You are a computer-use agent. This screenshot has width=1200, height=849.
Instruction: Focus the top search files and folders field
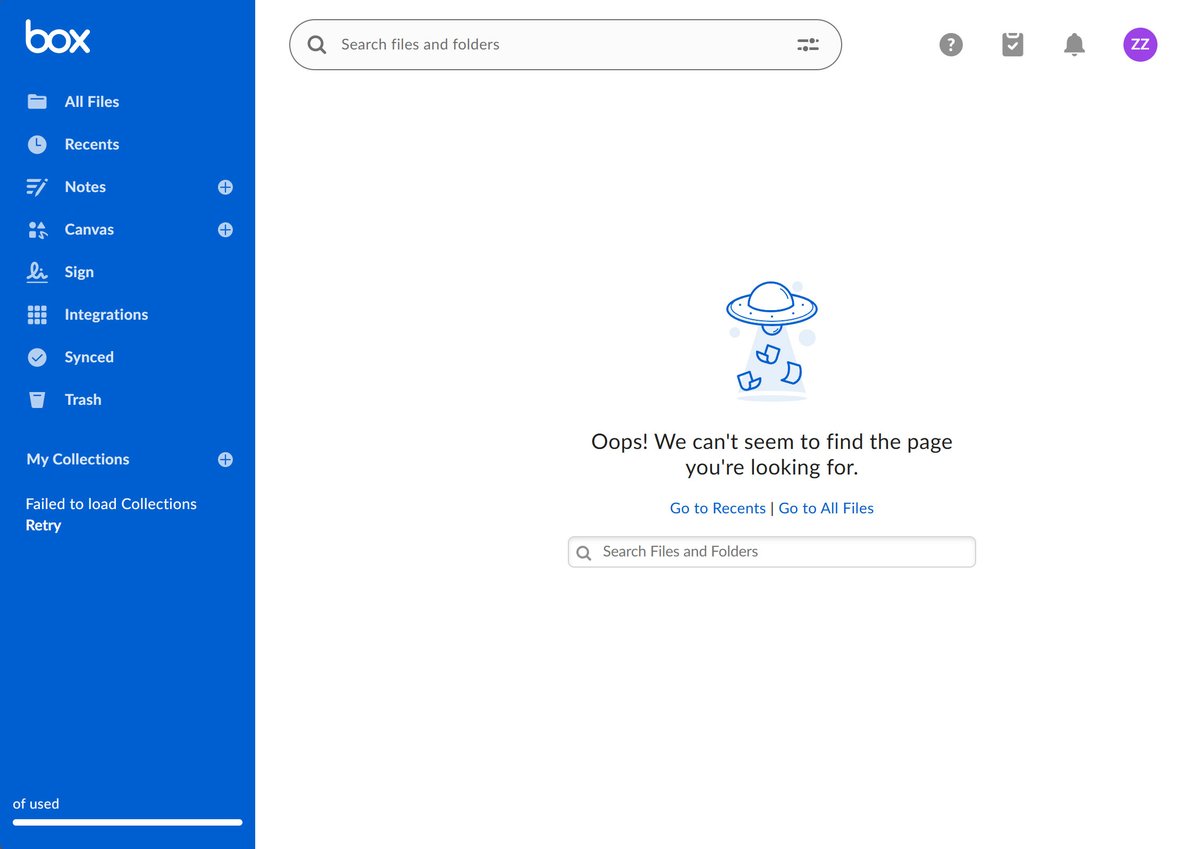565,44
